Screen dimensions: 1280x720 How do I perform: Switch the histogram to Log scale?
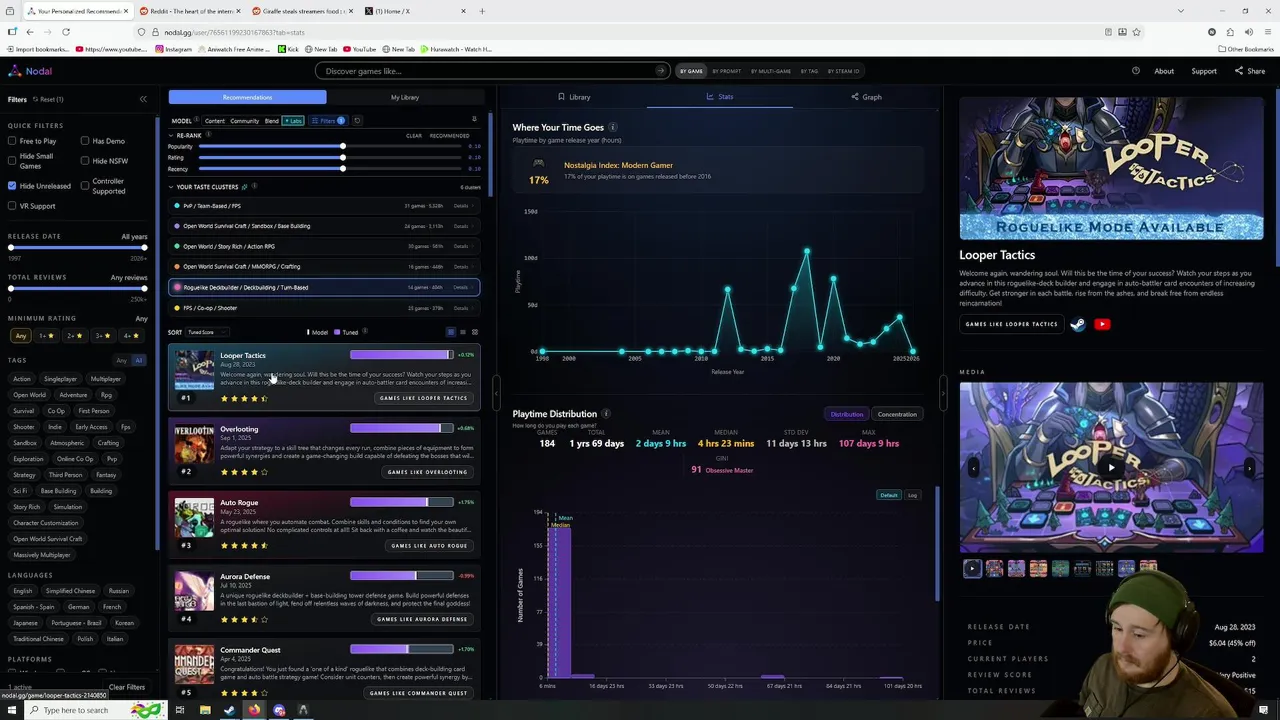pyautogui.click(x=912, y=495)
